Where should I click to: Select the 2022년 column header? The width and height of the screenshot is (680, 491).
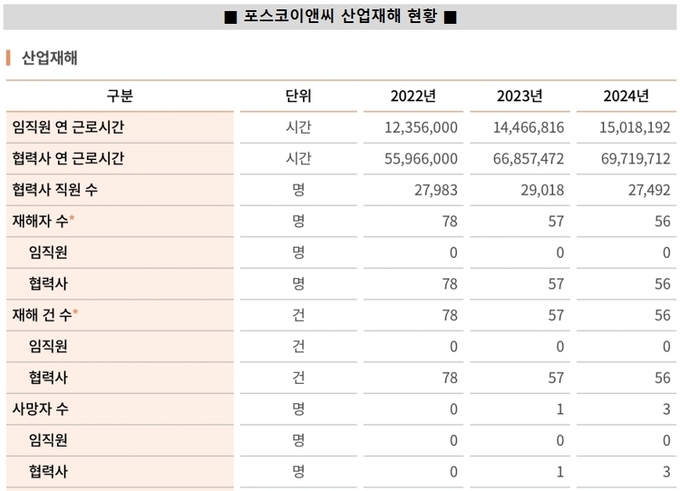[413, 96]
